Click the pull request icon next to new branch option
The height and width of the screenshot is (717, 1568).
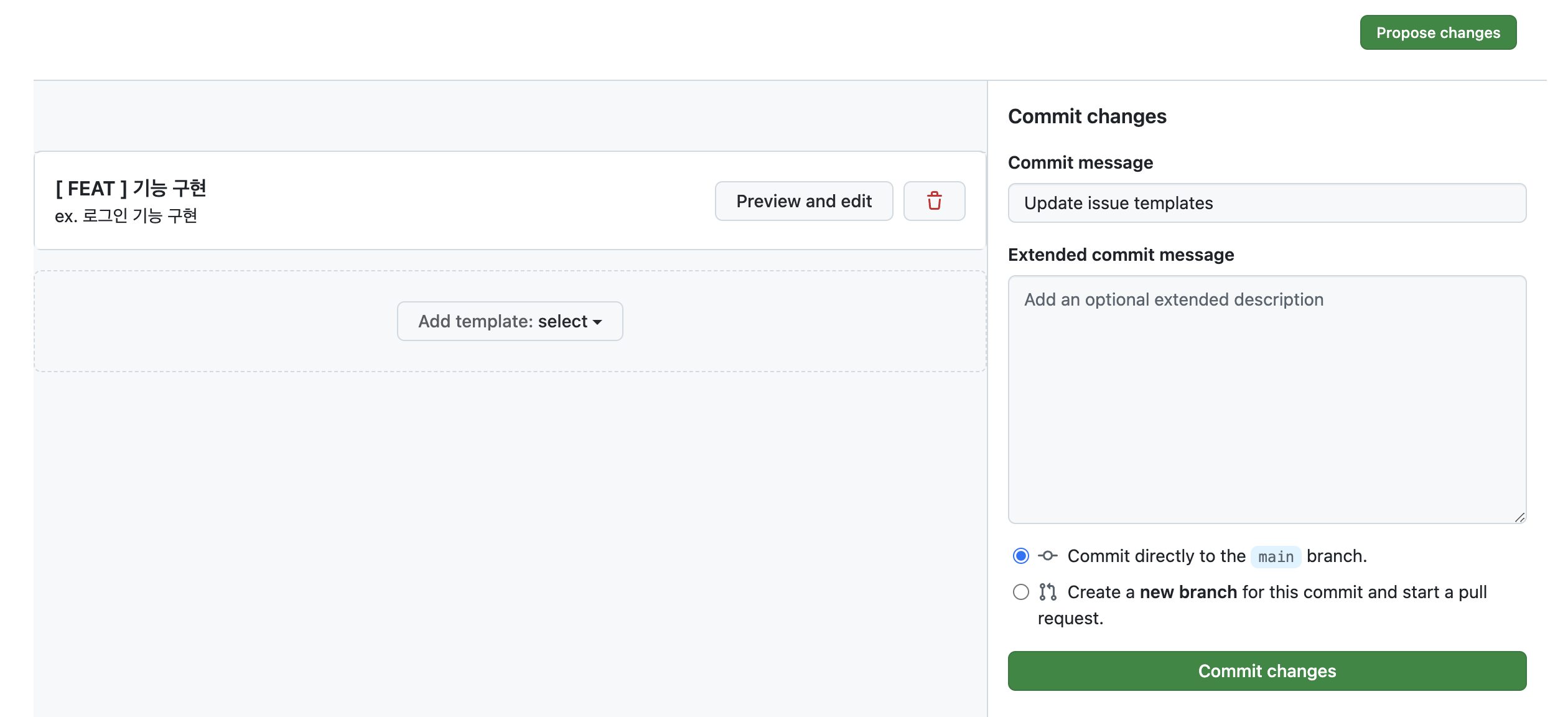click(1048, 592)
